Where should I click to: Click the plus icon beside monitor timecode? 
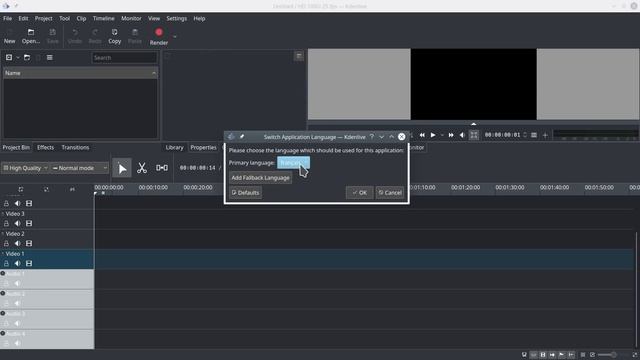click(x=545, y=135)
